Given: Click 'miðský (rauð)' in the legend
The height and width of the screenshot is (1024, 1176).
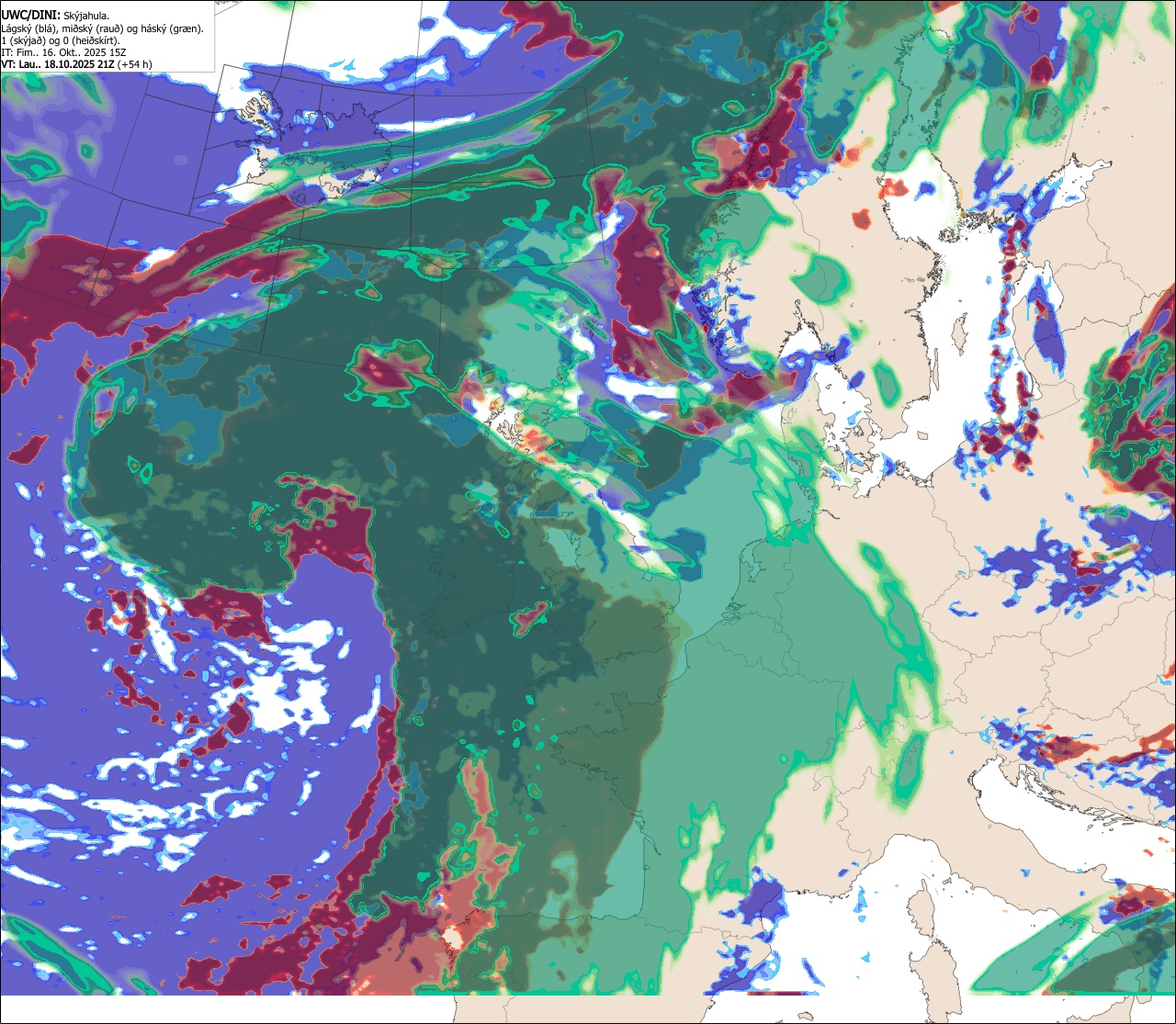Looking at the screenshot, I should [93, 29].
